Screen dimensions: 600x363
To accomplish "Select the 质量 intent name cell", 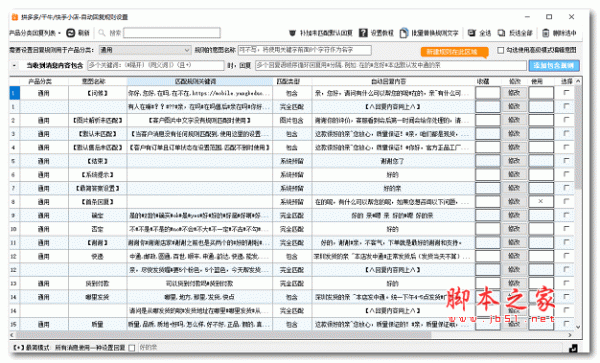I will point(98,324).
